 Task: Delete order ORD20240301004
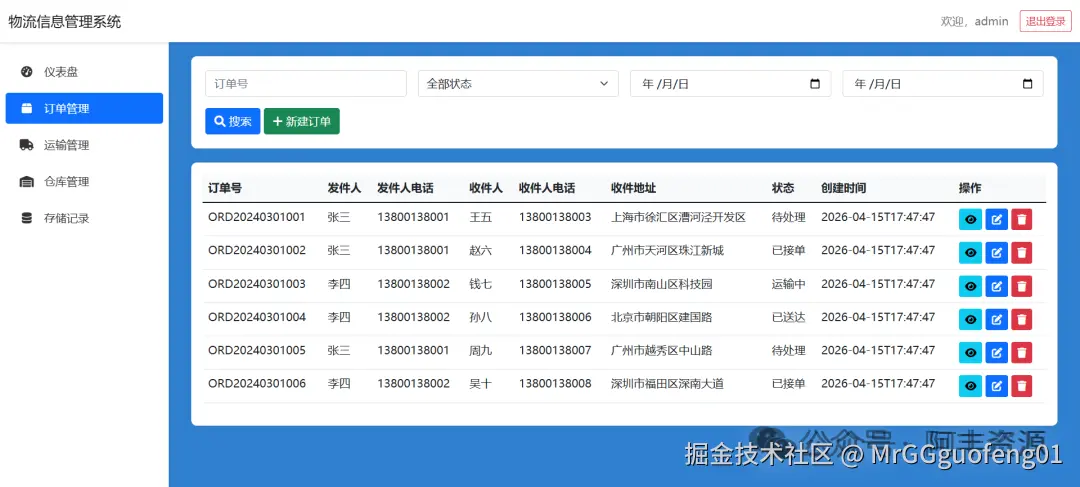coord(1022,320)
